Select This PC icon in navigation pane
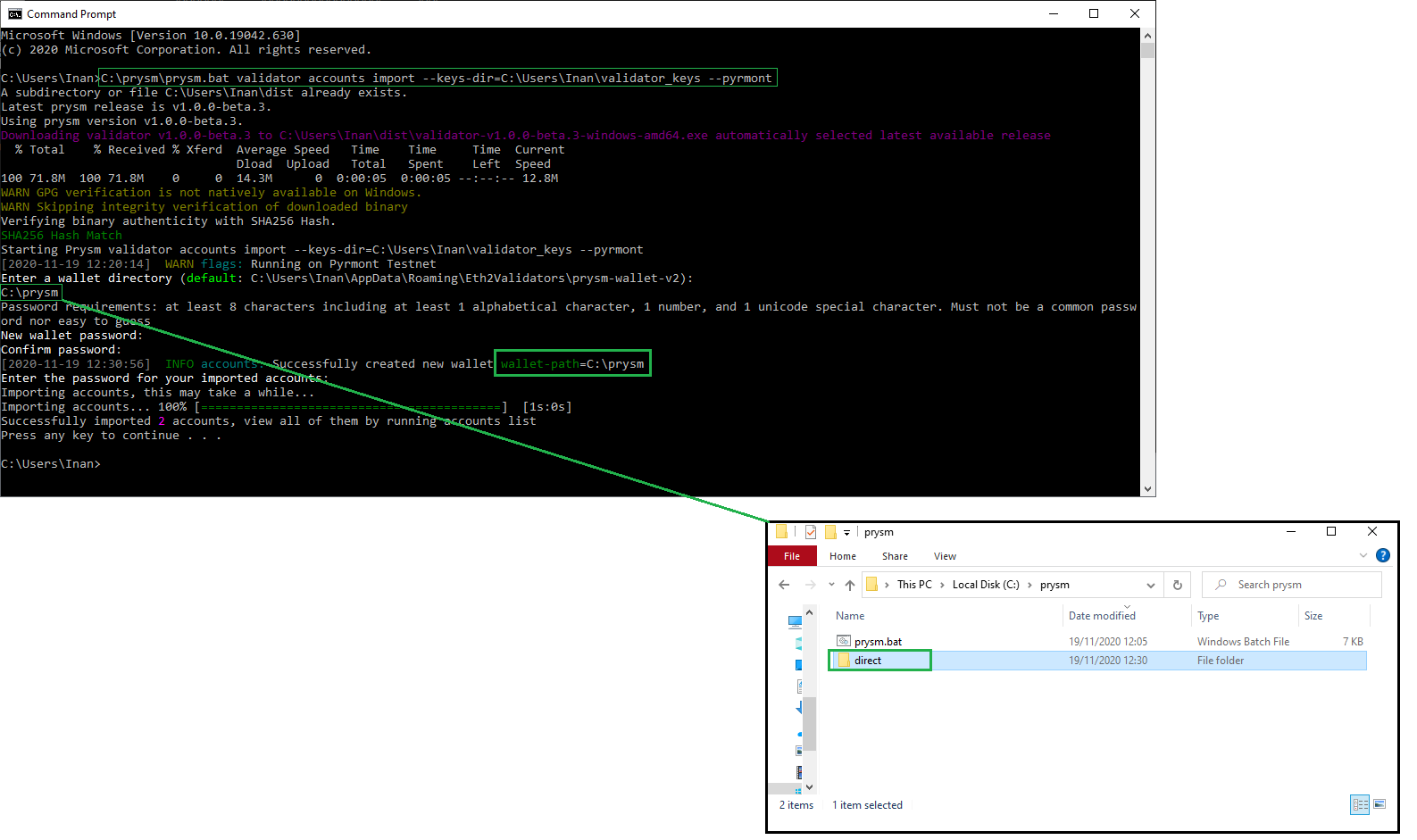The width and height of the screenshot is (1417, 840). (x=795, y=621)
